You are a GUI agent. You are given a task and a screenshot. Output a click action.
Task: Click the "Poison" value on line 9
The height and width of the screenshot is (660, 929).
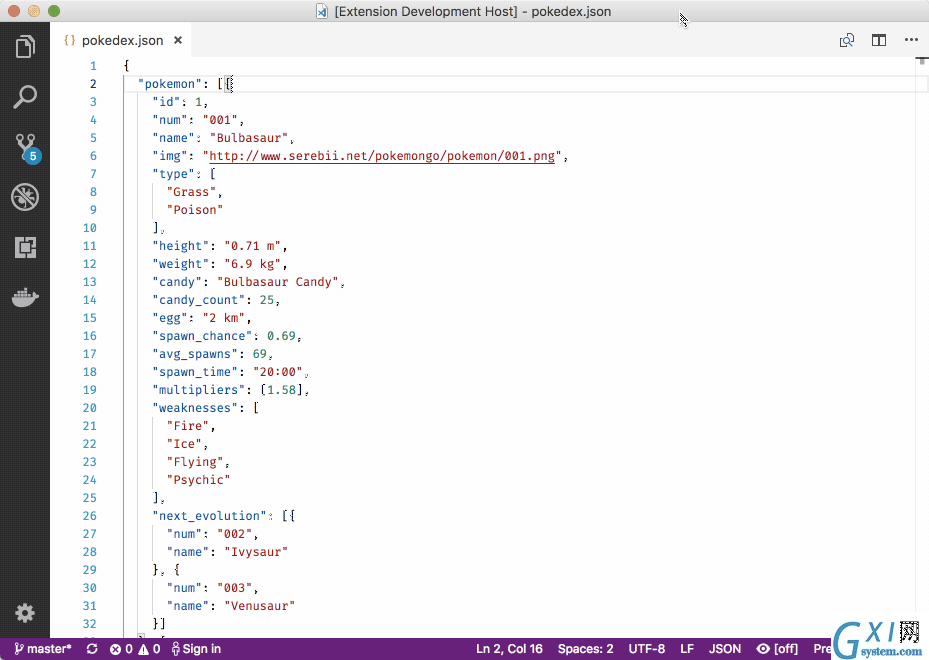(x=195, y=210)
